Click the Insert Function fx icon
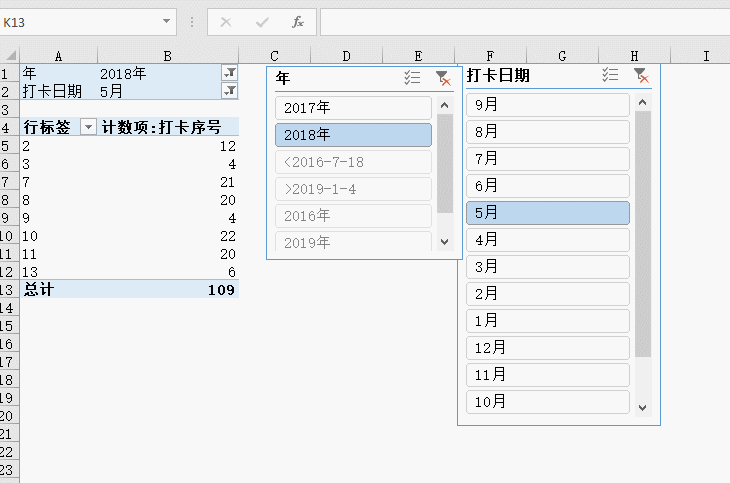Image resolution: width=730 pixels, height=483 pixels. coord(297,22)
